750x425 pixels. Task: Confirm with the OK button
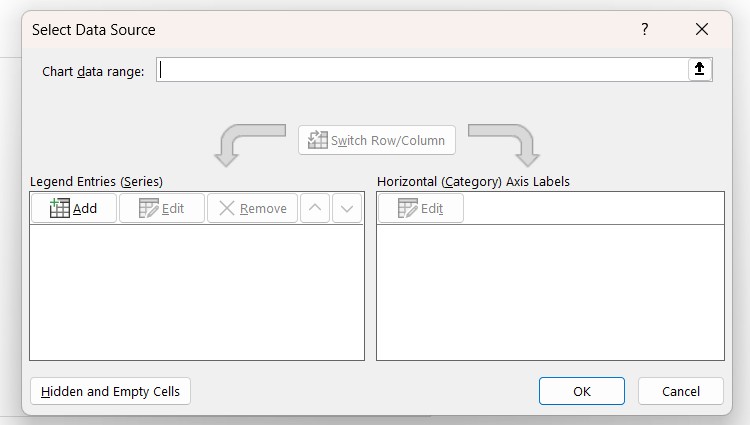click(x=582, y=391)
